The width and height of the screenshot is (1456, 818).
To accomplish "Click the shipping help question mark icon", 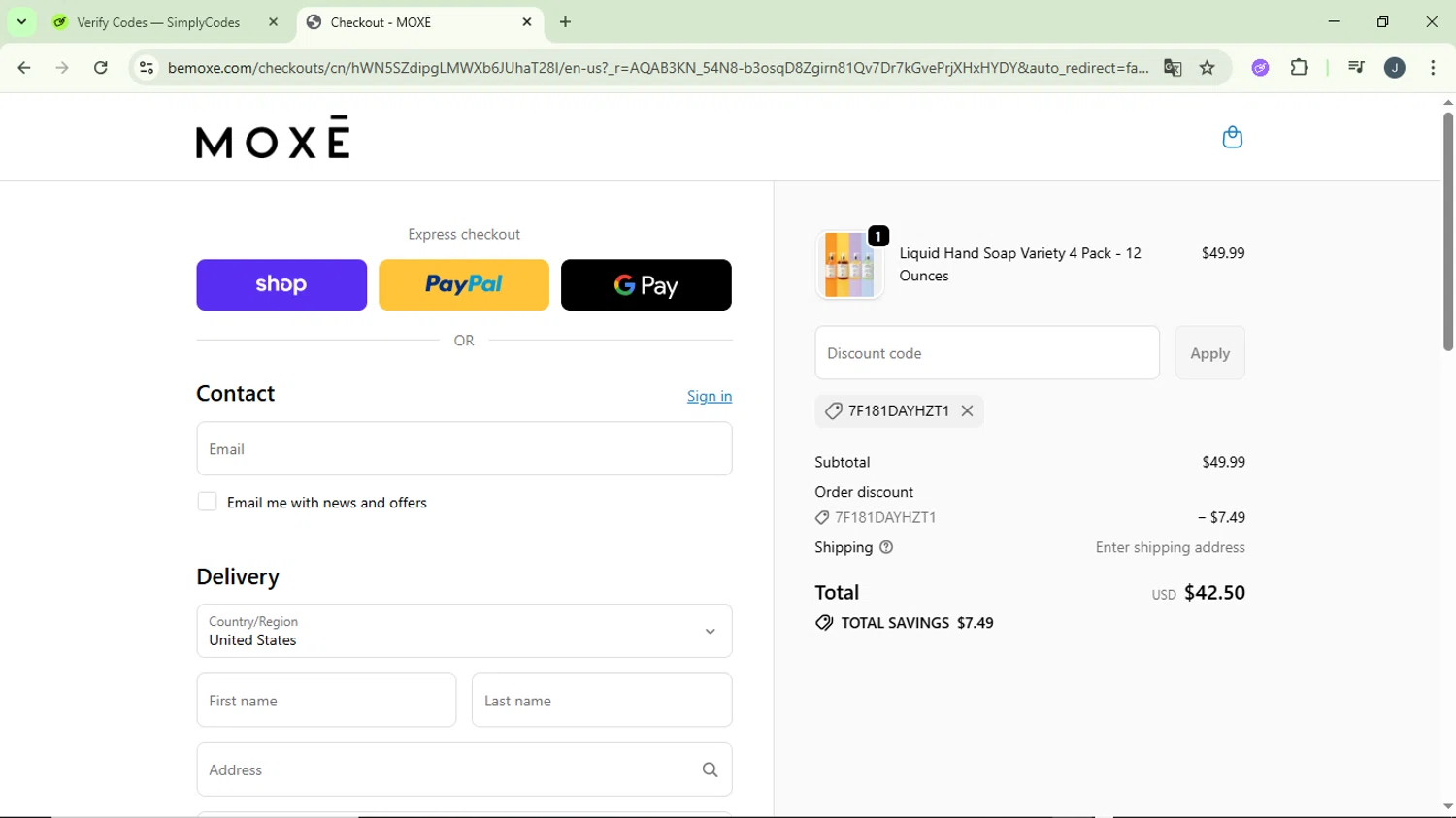I will tap(886, 547).
